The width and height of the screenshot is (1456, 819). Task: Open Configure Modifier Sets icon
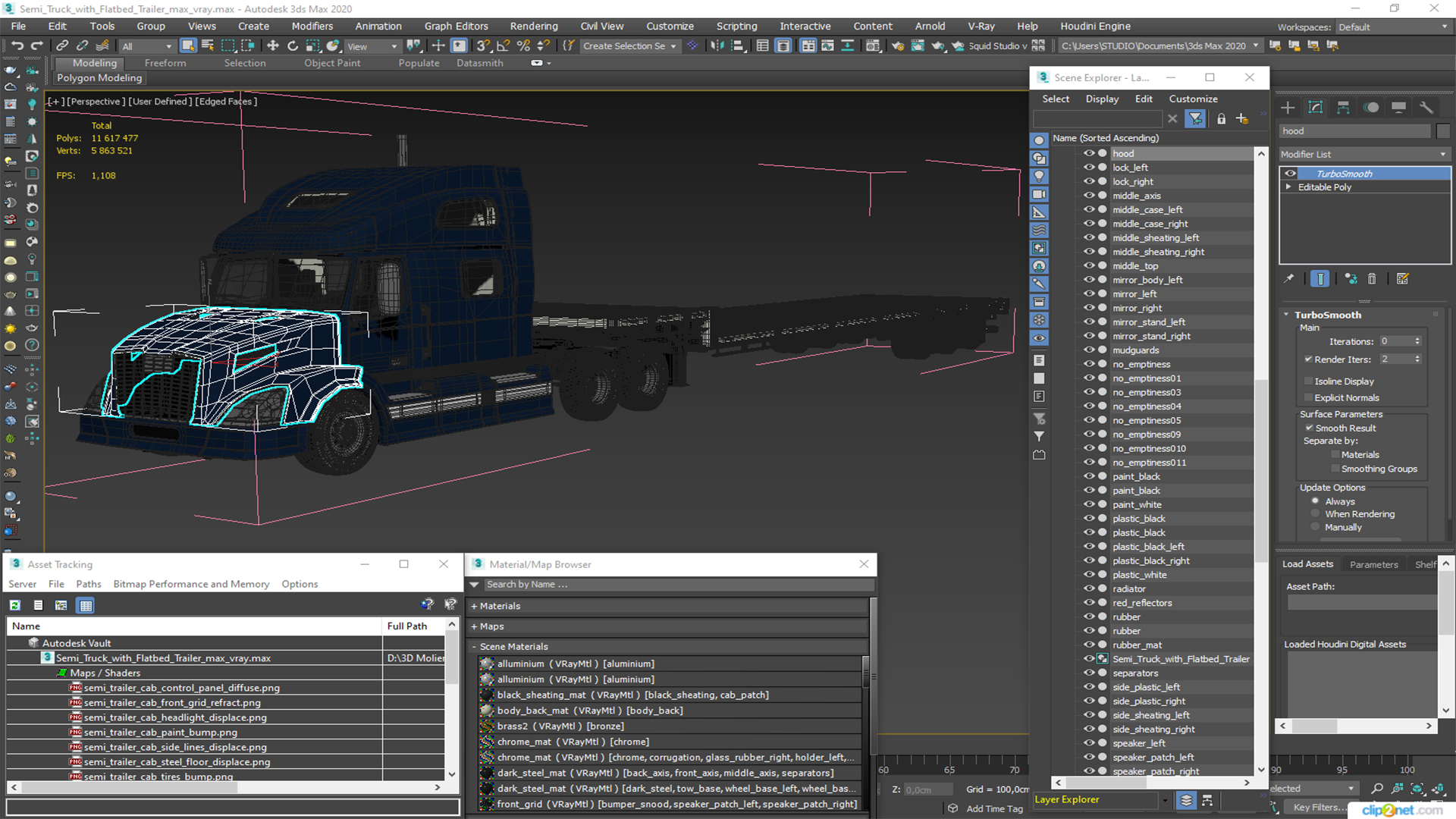click(1403, 279)
